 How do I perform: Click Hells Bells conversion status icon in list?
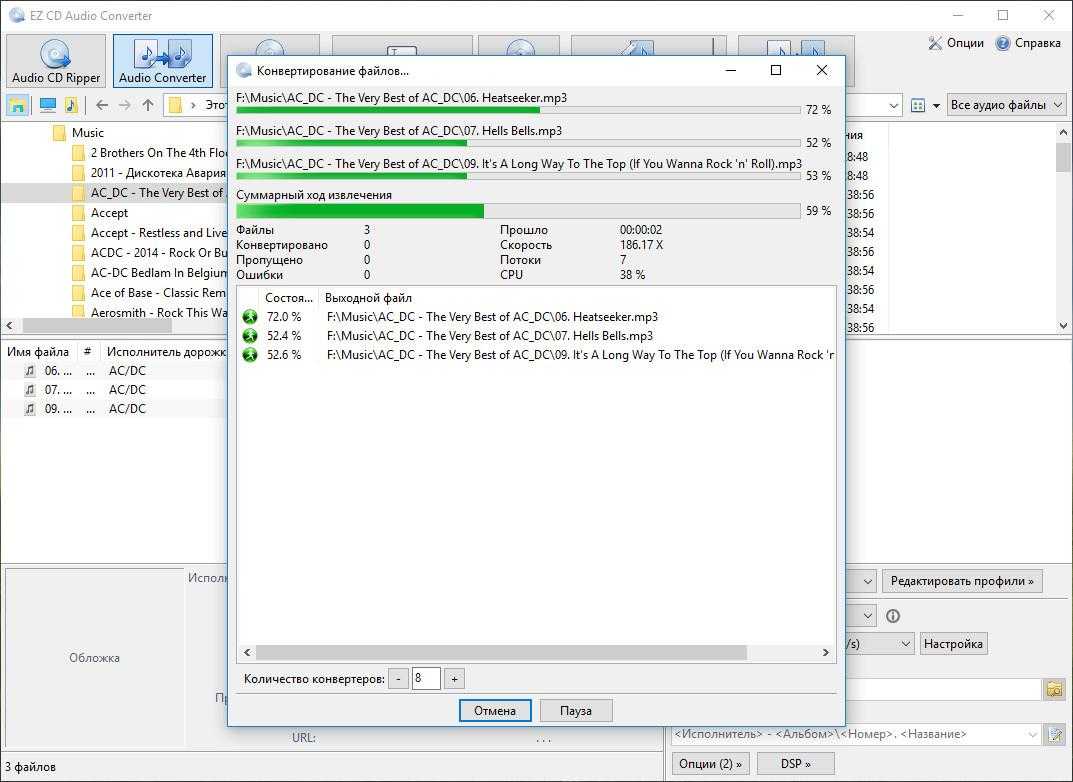[250, 336]
